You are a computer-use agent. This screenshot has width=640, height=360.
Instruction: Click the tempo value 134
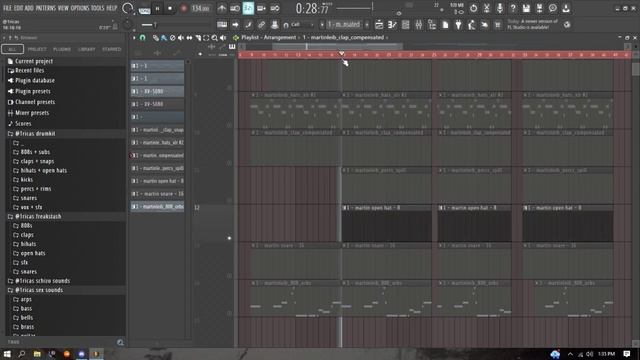[200, 8]
